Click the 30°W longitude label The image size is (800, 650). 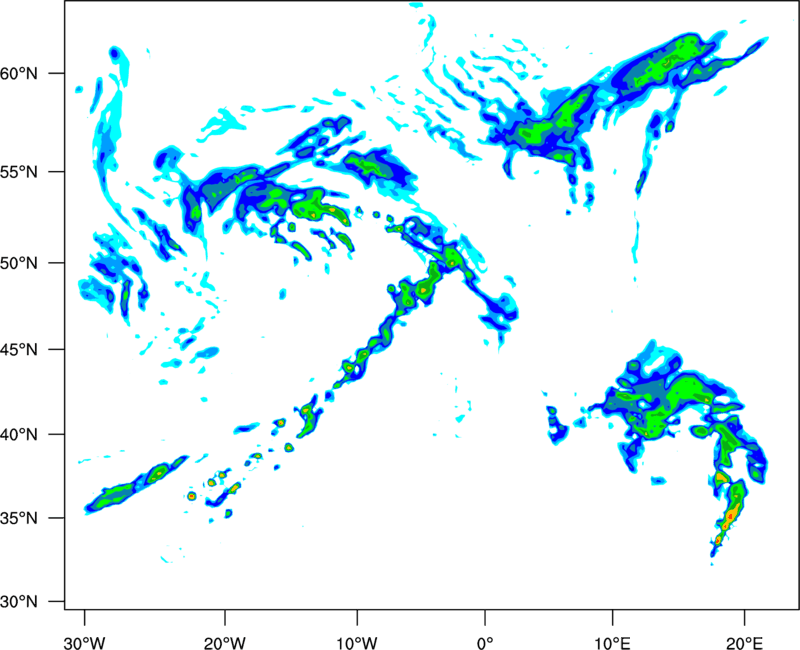click(84, 643)
